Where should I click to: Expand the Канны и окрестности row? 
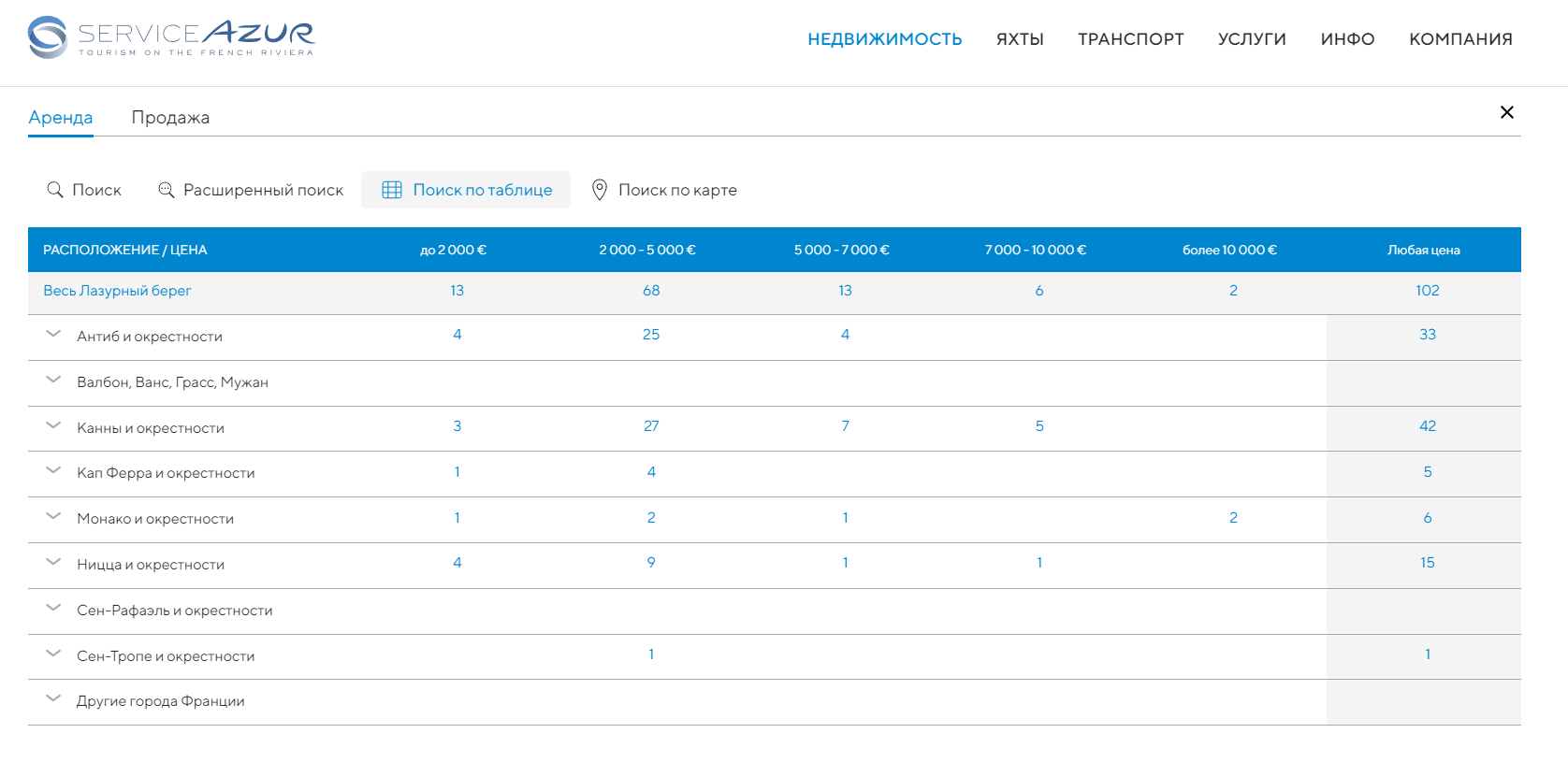53,426
